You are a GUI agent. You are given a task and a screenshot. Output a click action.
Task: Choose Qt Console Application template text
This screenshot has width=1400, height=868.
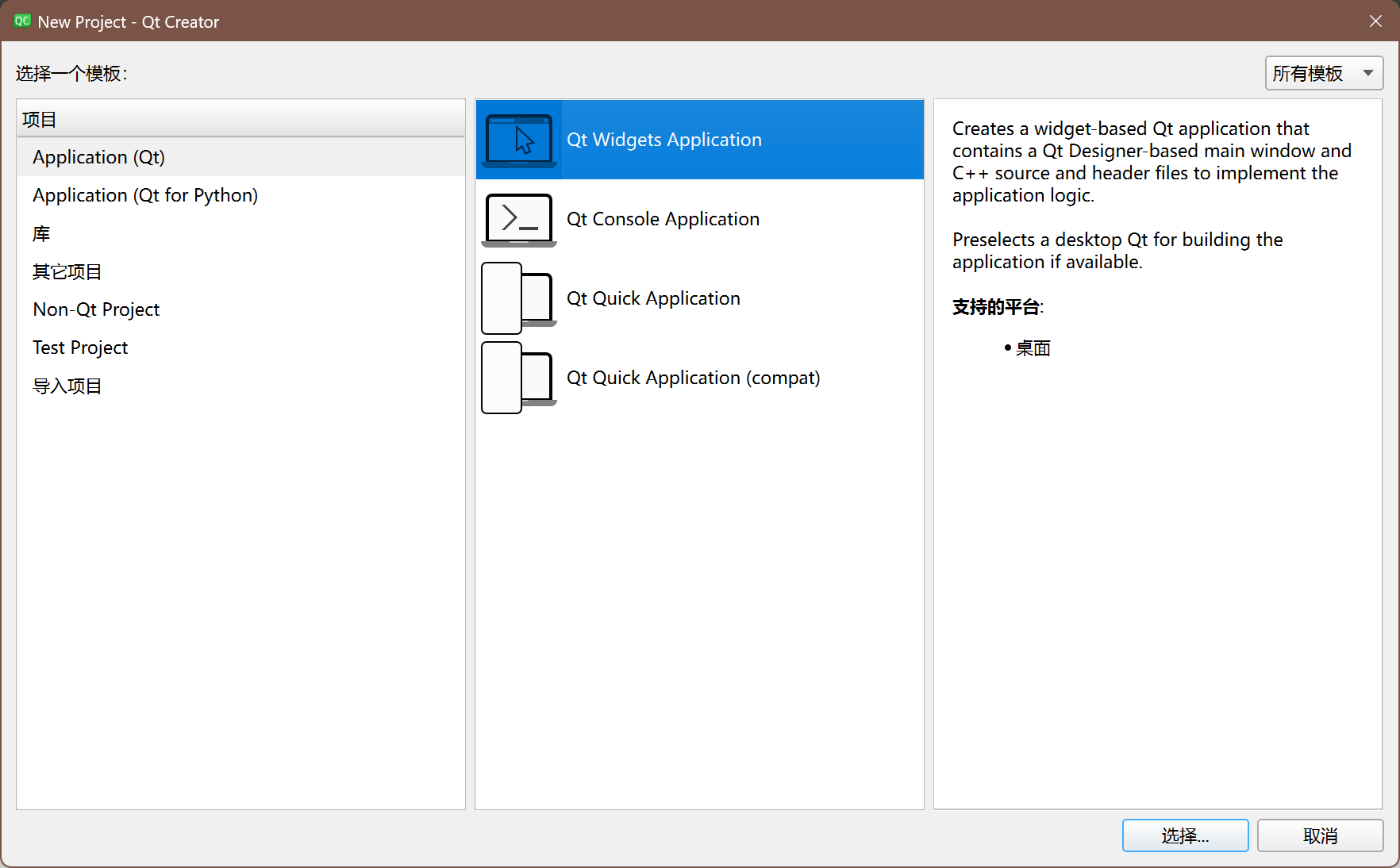(663, 219)
